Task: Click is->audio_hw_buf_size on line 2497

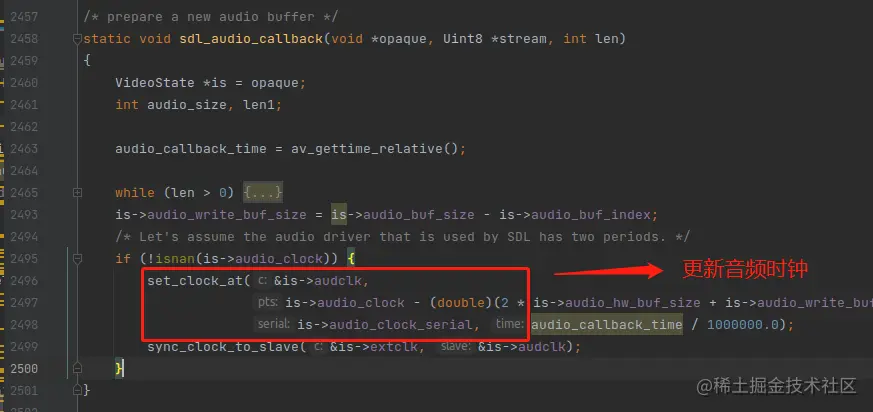Action: point(616,303)
